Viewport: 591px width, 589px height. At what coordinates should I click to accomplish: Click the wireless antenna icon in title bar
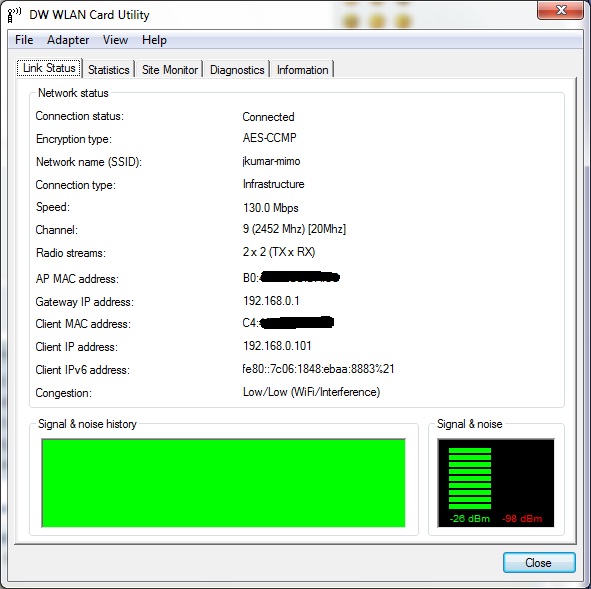14,15
